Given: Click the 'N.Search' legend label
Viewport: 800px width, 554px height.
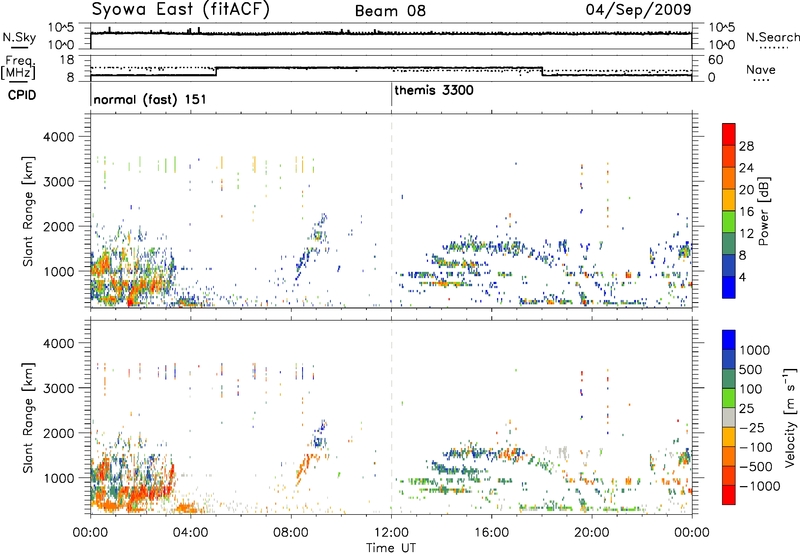Looking at the screenshot, I should [x=772, y=37].
